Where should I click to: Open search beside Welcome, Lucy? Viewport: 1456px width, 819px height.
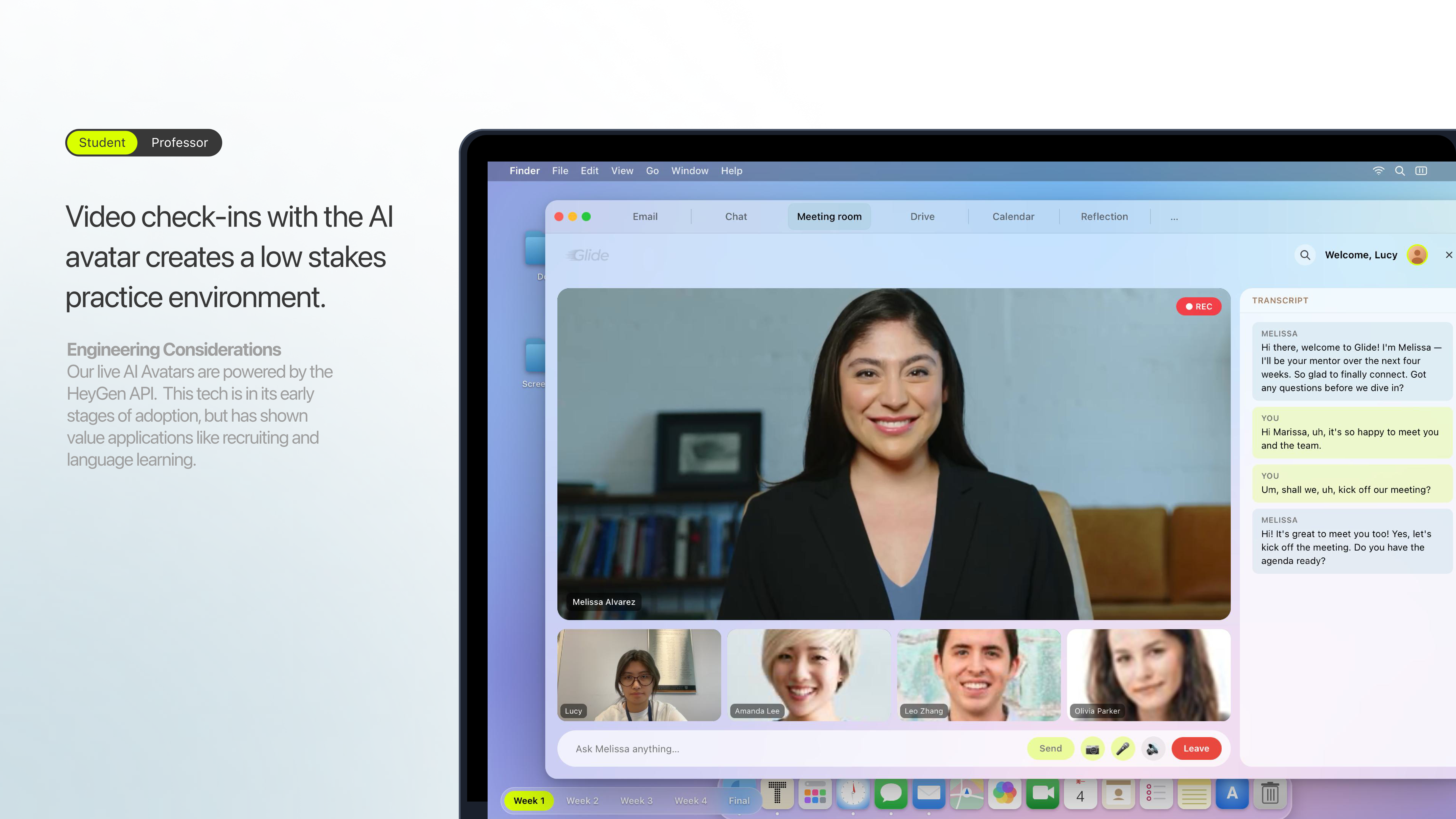point(1305,255)
